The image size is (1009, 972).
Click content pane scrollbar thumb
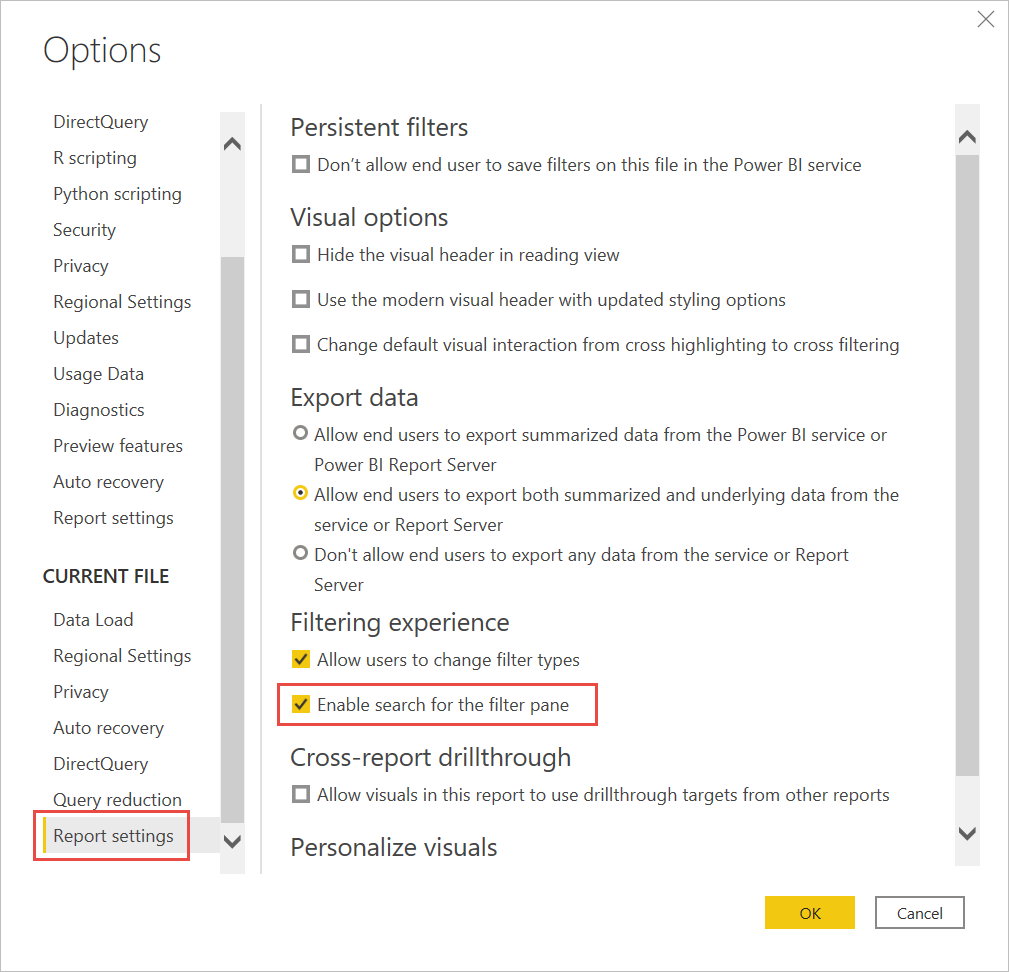click(967, 465)
